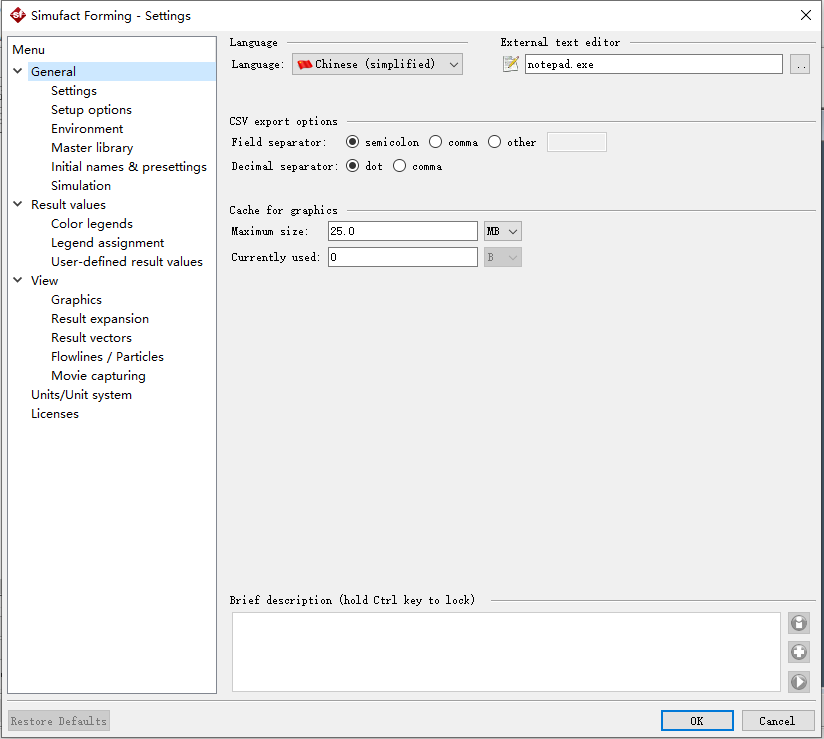Click the 'Menu' heading above the tree
This screenshot has width=824, height=739.
point(28,49)
